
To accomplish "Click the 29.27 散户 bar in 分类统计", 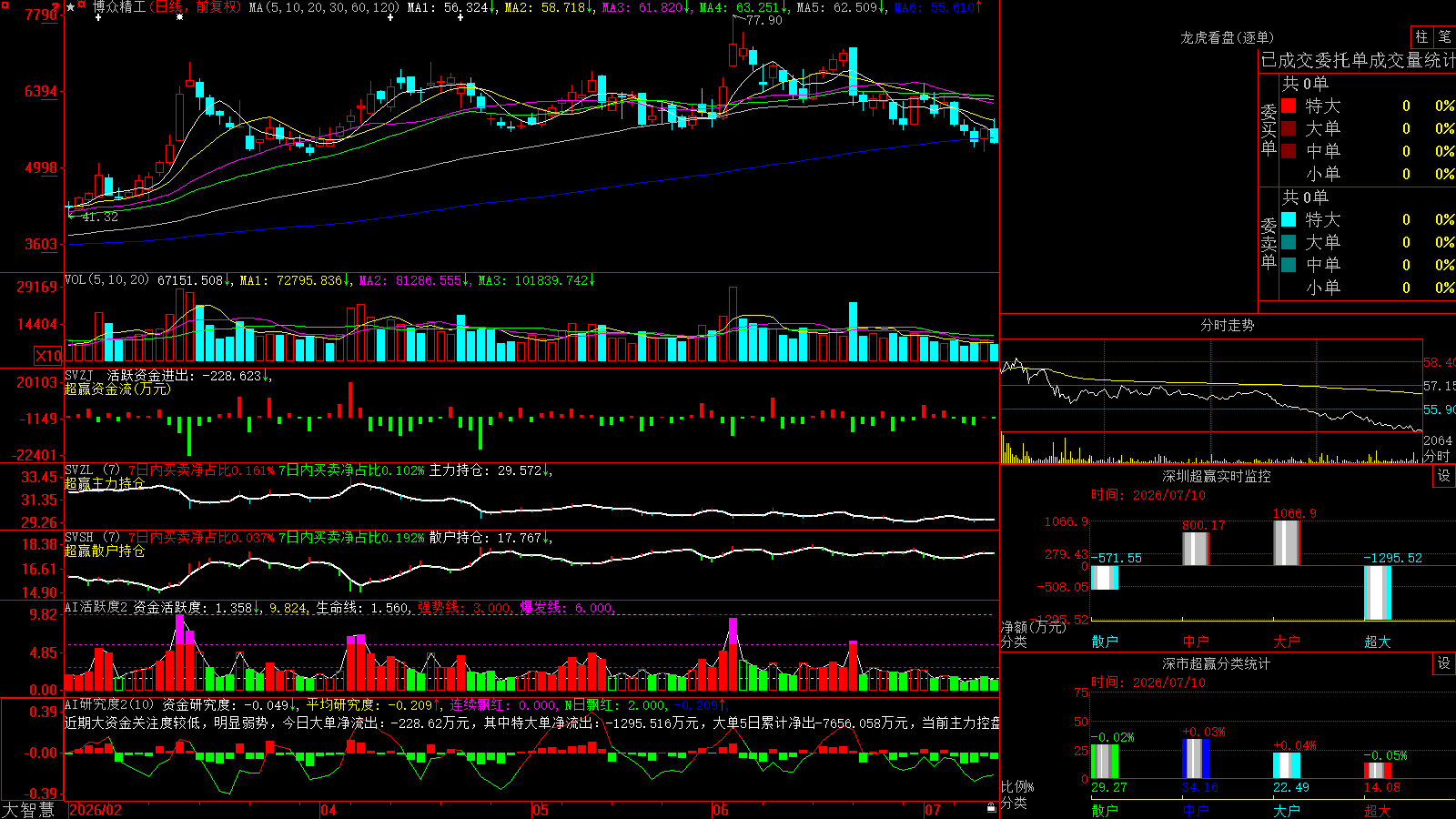I will (x=1105, y=762).
